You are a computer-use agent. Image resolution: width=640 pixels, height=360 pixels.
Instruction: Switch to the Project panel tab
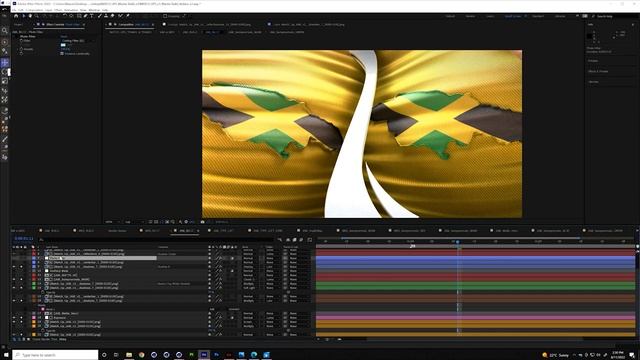(x=18, y=24)
